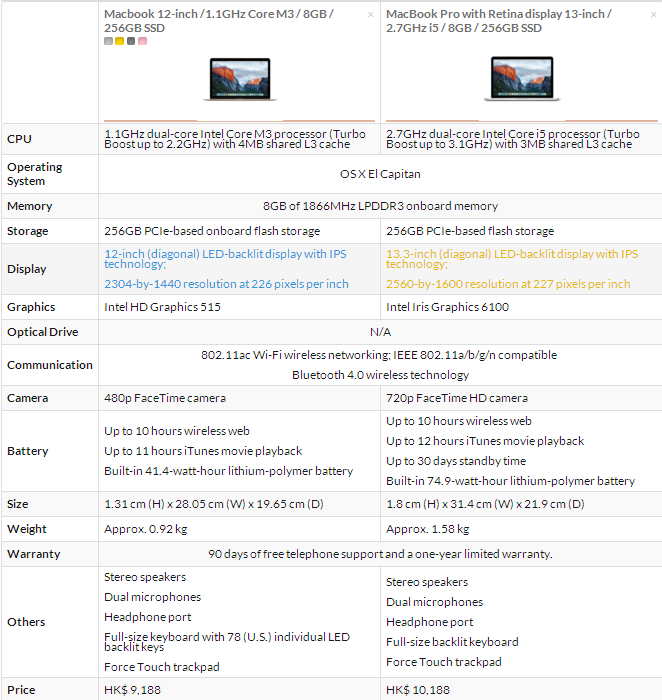Select the Others row label

point(26,622)
